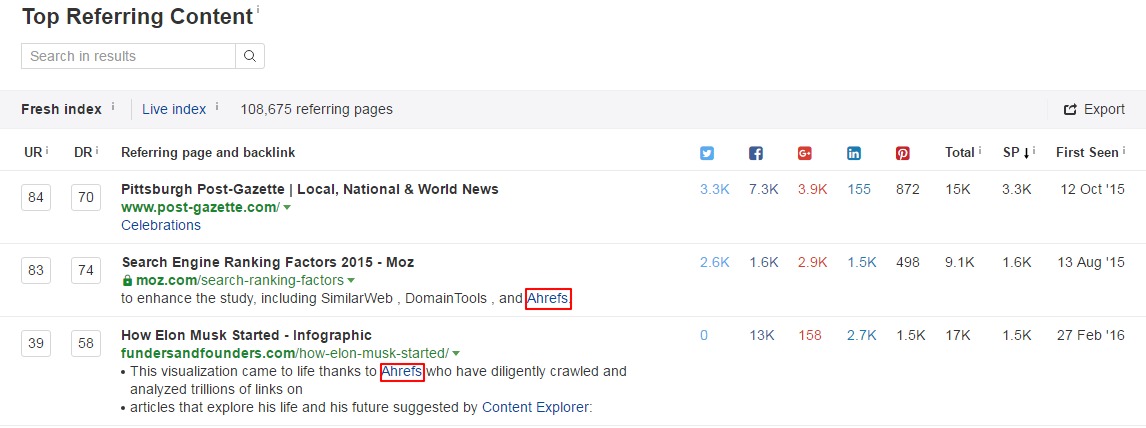Click the Ahrefs backlink in Elon Musk row
Image resolution: width=1146 pixels, height=428 pixels.
click(402, 372)
